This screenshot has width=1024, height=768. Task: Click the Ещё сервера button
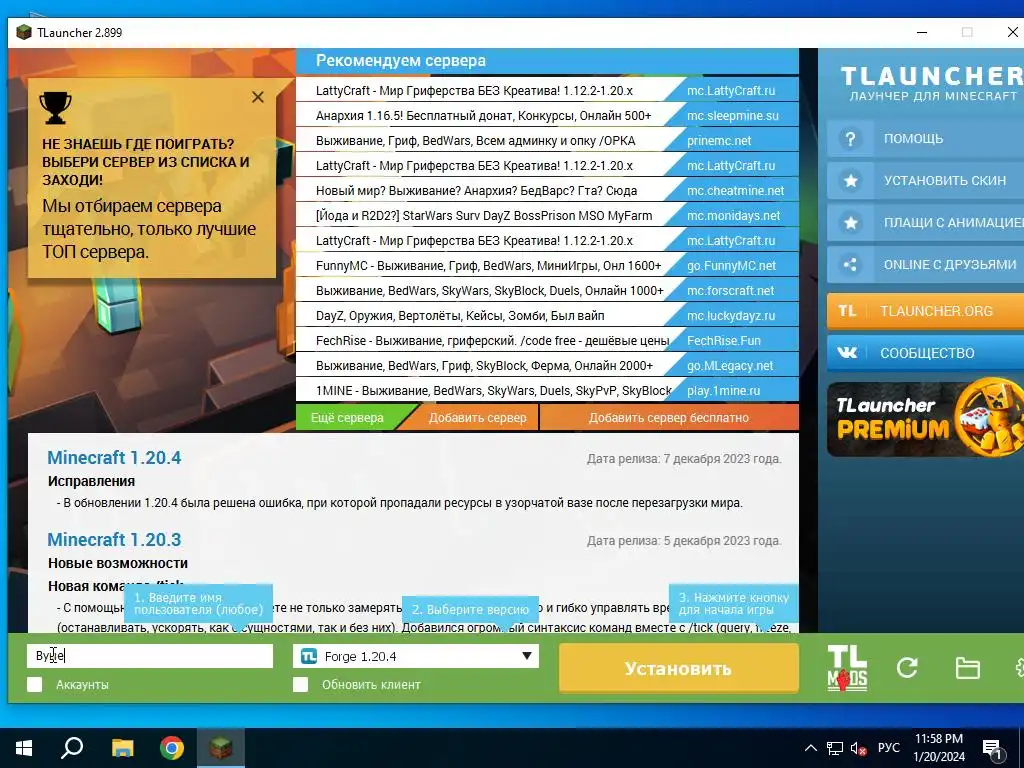tap(347, 418)
